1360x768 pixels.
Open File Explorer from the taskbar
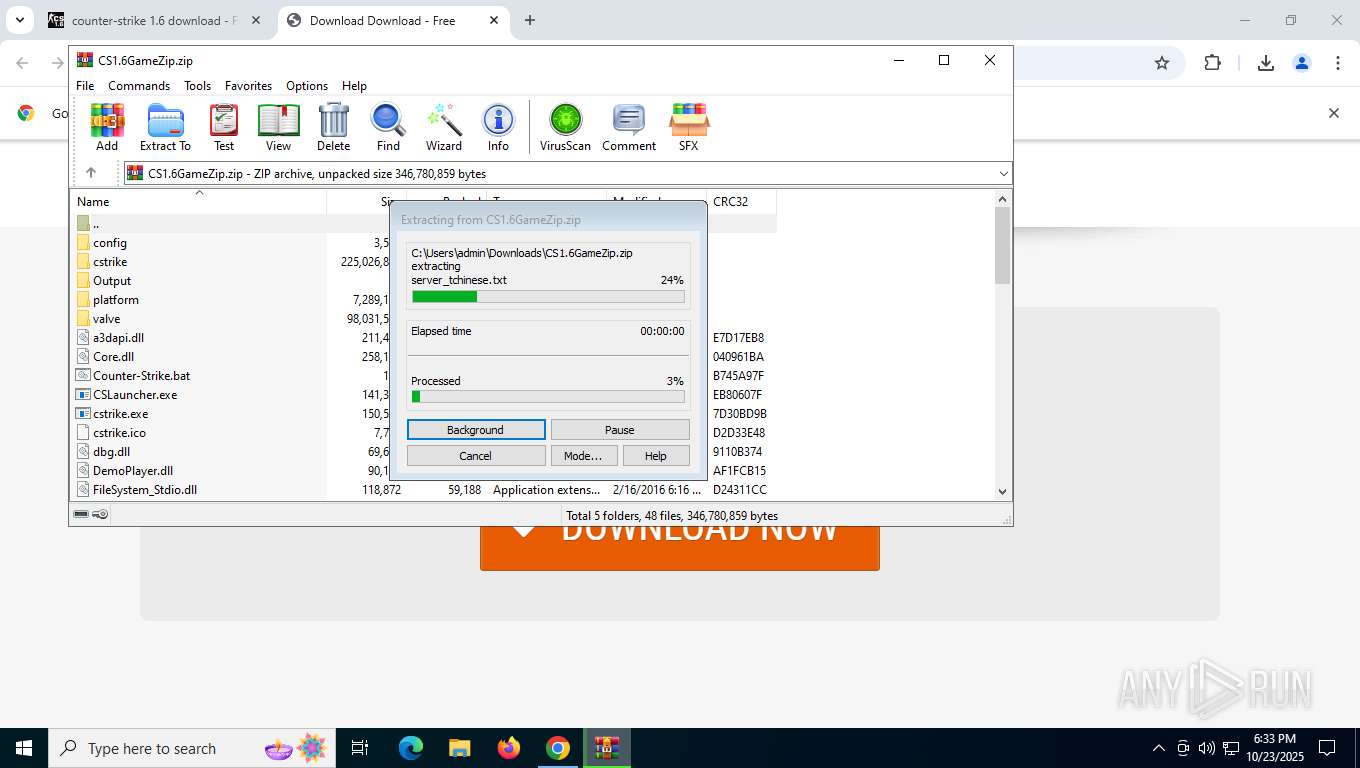459,748
